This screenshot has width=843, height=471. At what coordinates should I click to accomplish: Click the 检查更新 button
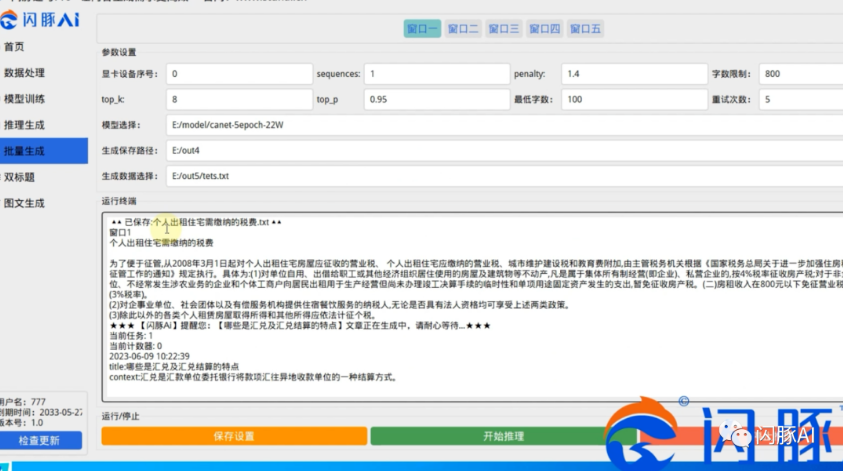coord(41,441)
